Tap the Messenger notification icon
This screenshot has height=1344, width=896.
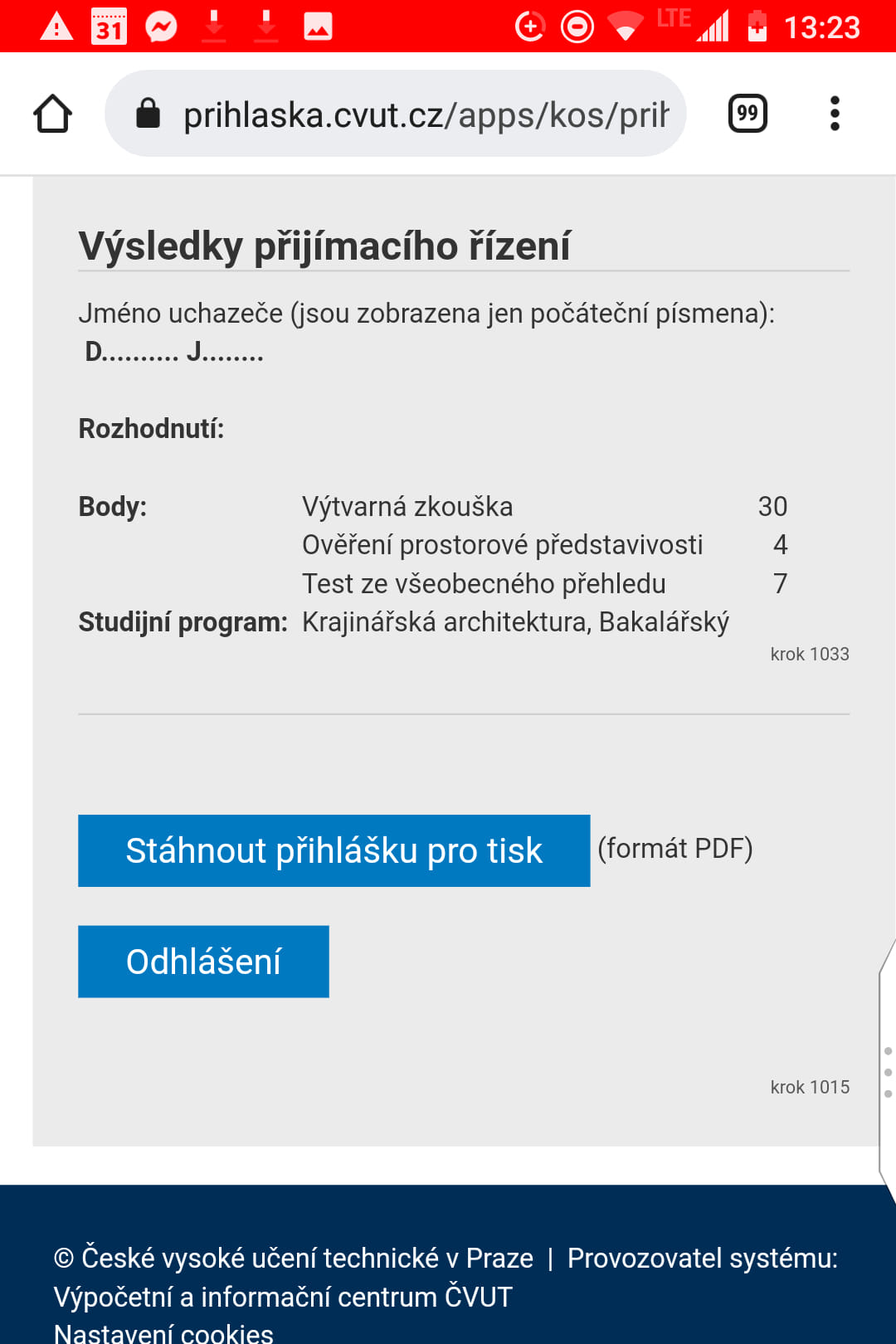(161, 27)
